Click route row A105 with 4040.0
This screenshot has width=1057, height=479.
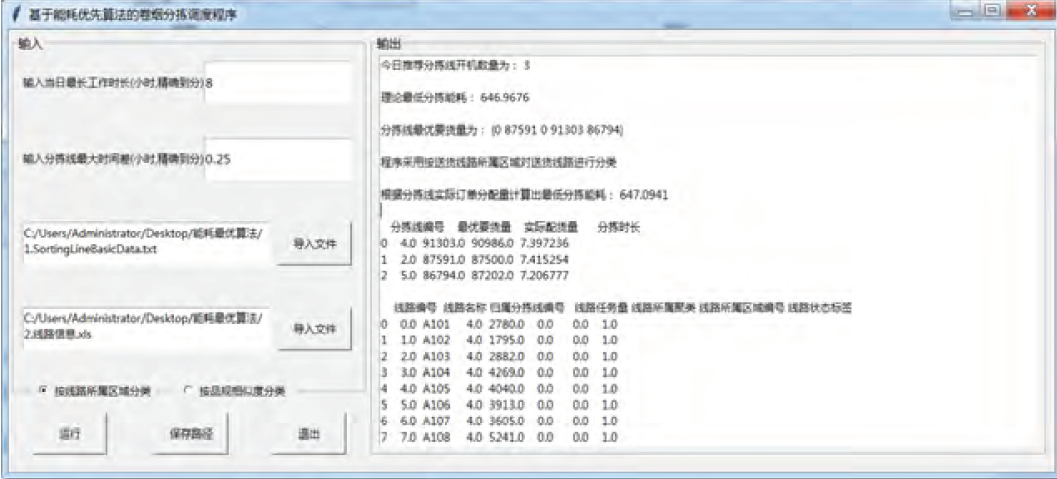499,389
